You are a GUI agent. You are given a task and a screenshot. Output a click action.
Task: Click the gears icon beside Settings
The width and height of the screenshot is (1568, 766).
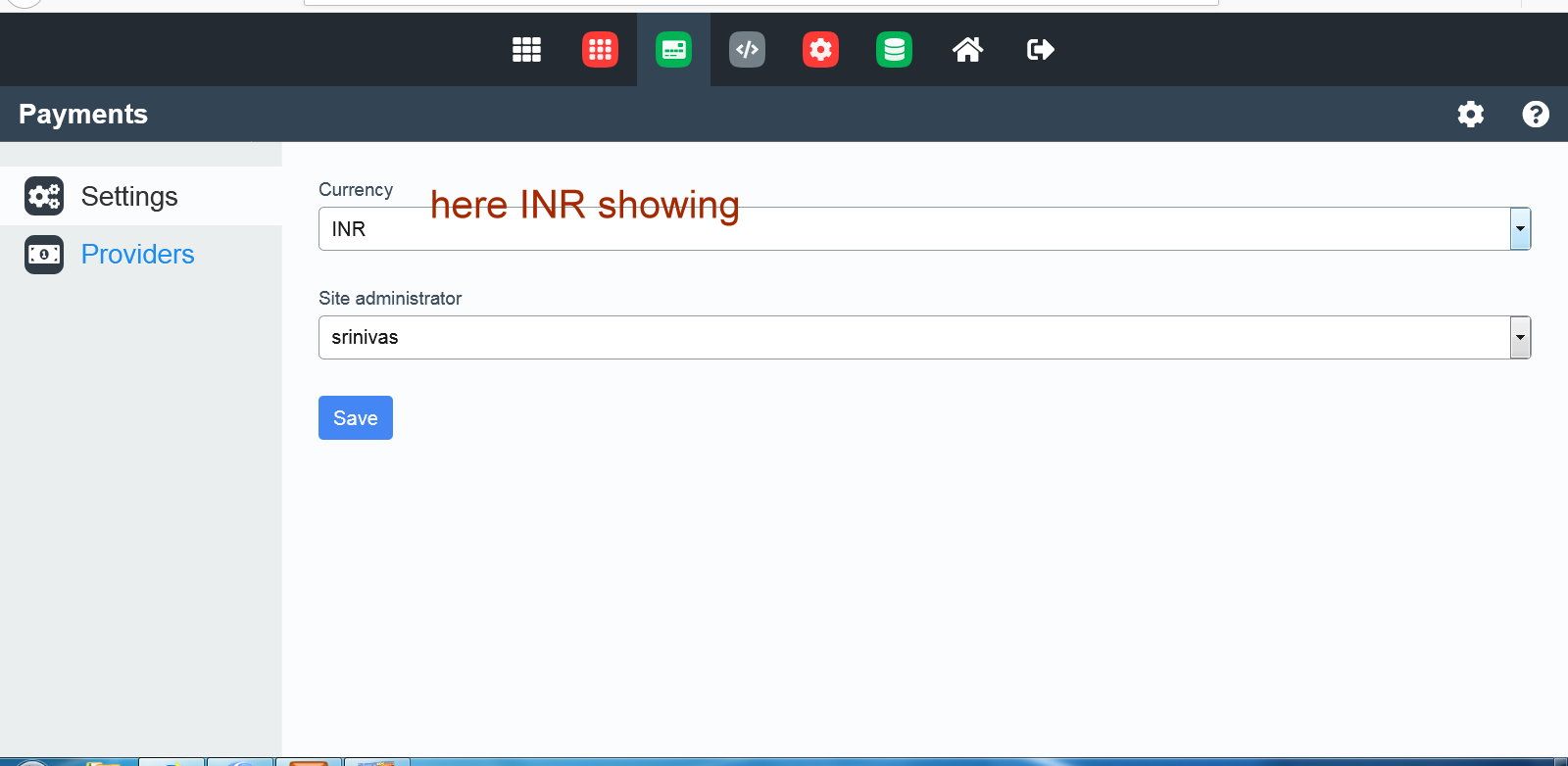(44, 197)
